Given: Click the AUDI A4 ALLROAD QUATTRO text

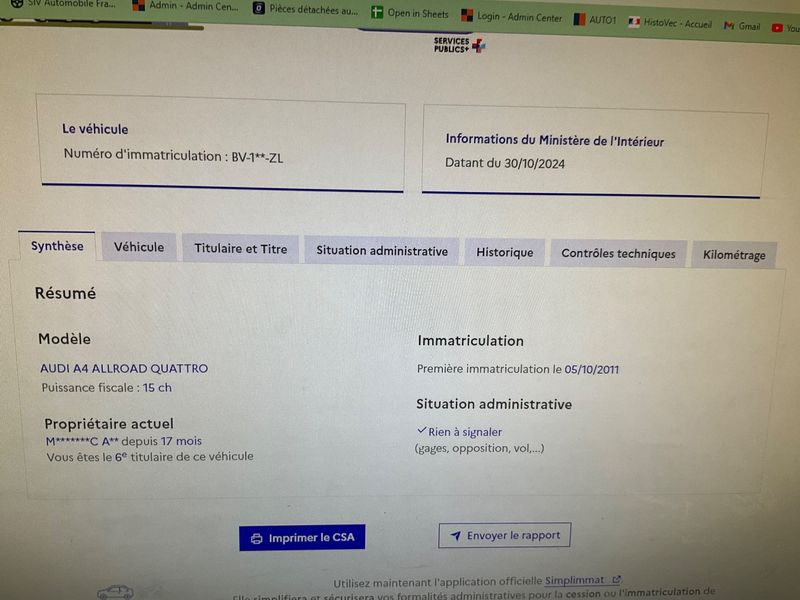Looking at the screenshot, I should pyautogui.click(x=124, y=368).
